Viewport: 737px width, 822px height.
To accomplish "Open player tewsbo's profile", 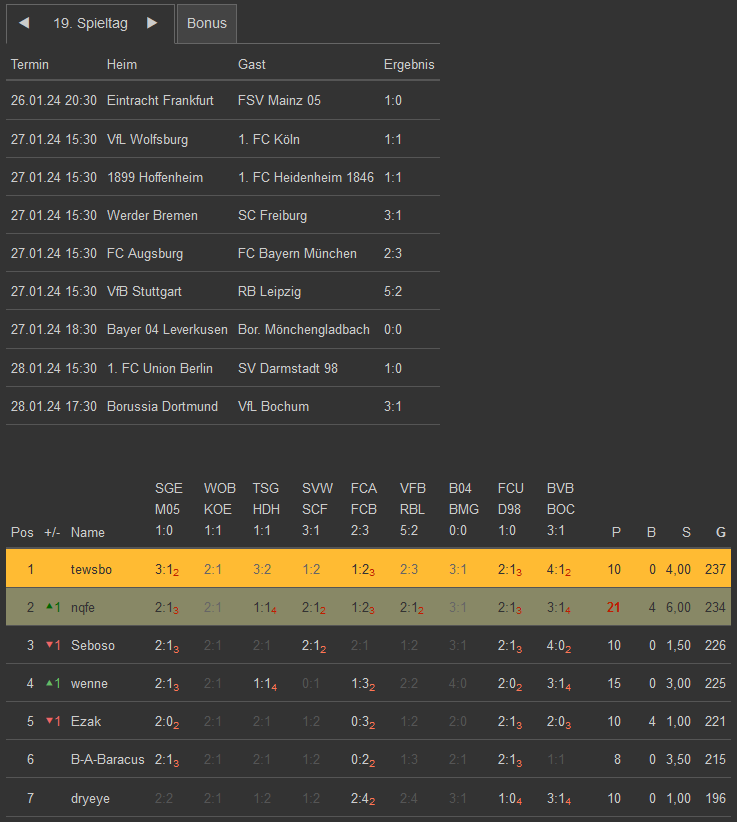I will click(x=92, y=569).
